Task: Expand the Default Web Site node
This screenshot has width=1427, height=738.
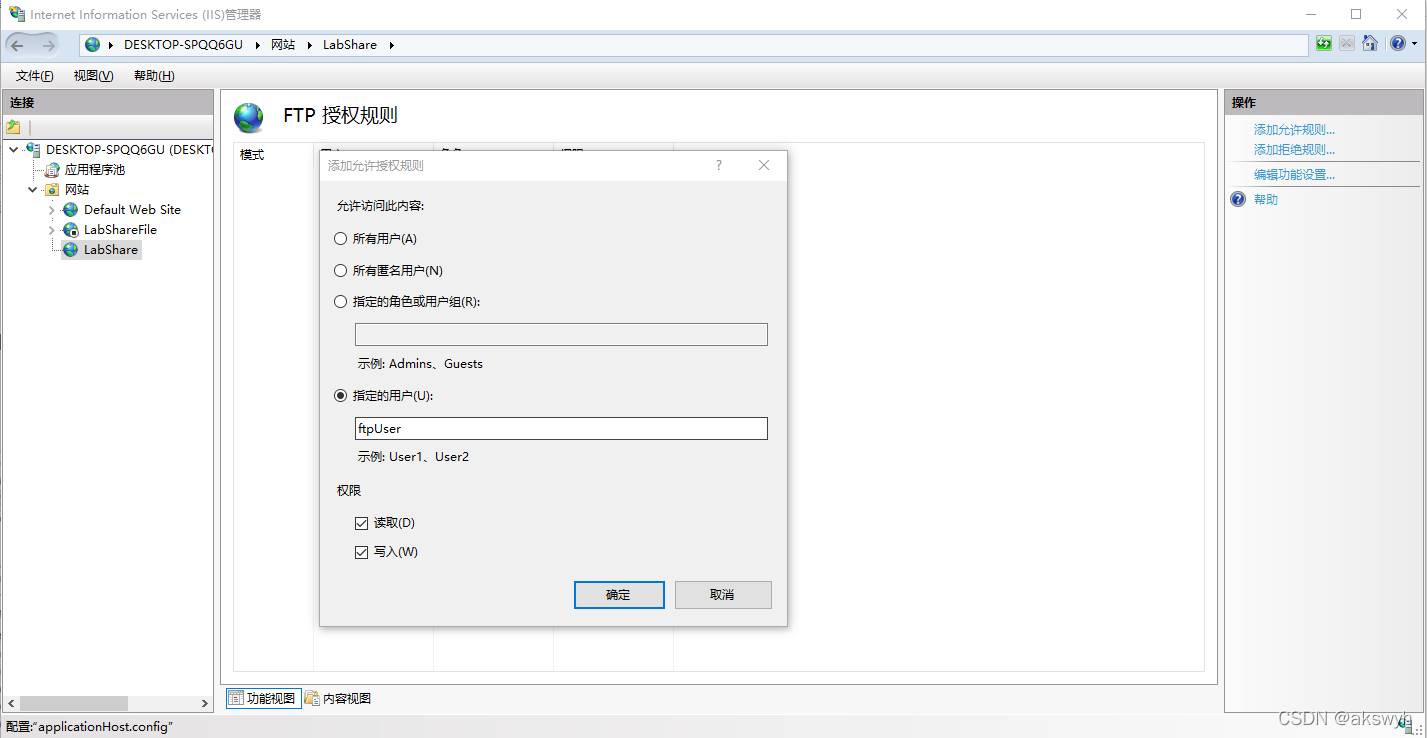Action: tap(52, 210)
